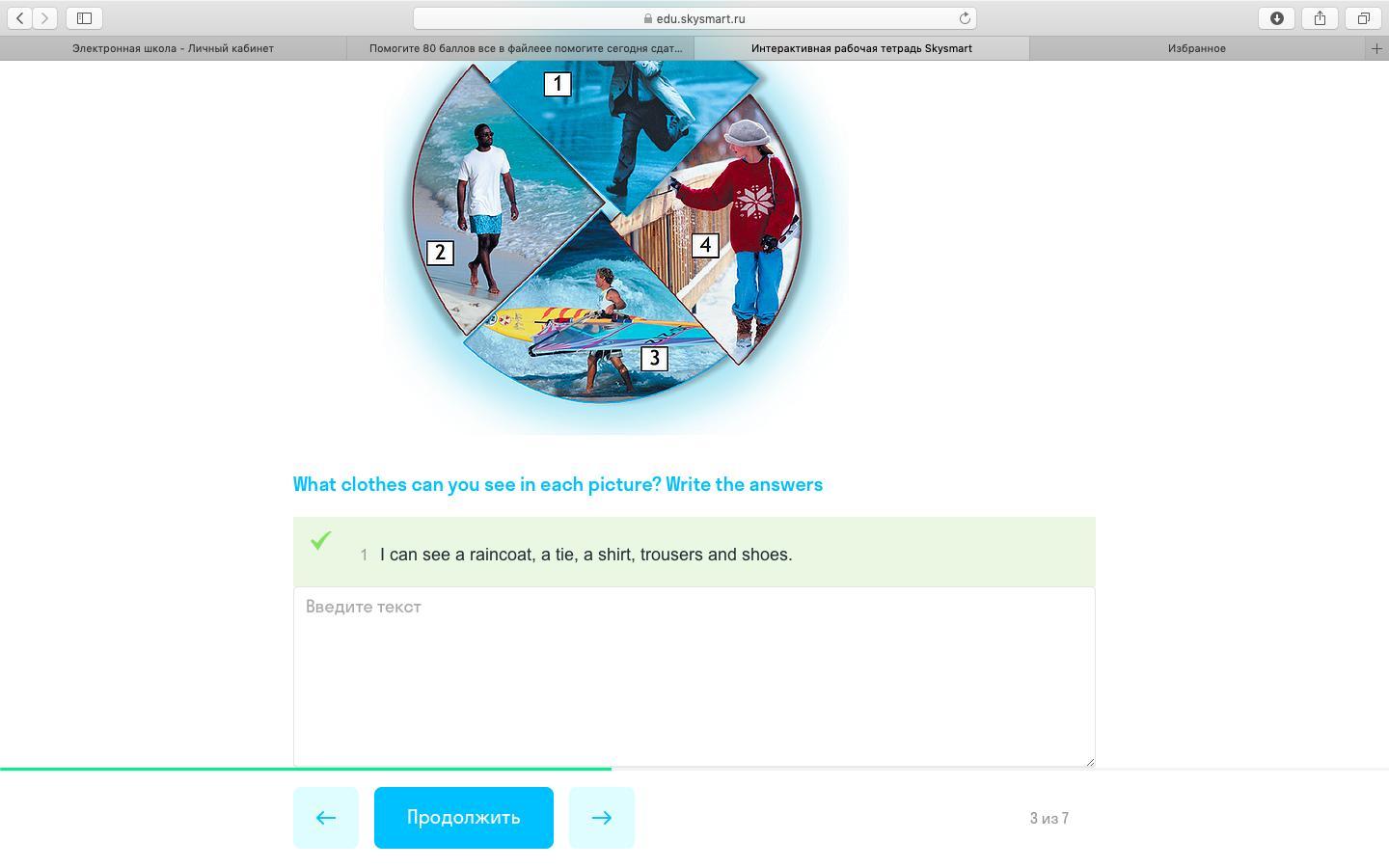Image resolution: width=1389 pixels, height=868 pixels.
Task: Open the Share icon in toolbar
Action: [1320, 18]
